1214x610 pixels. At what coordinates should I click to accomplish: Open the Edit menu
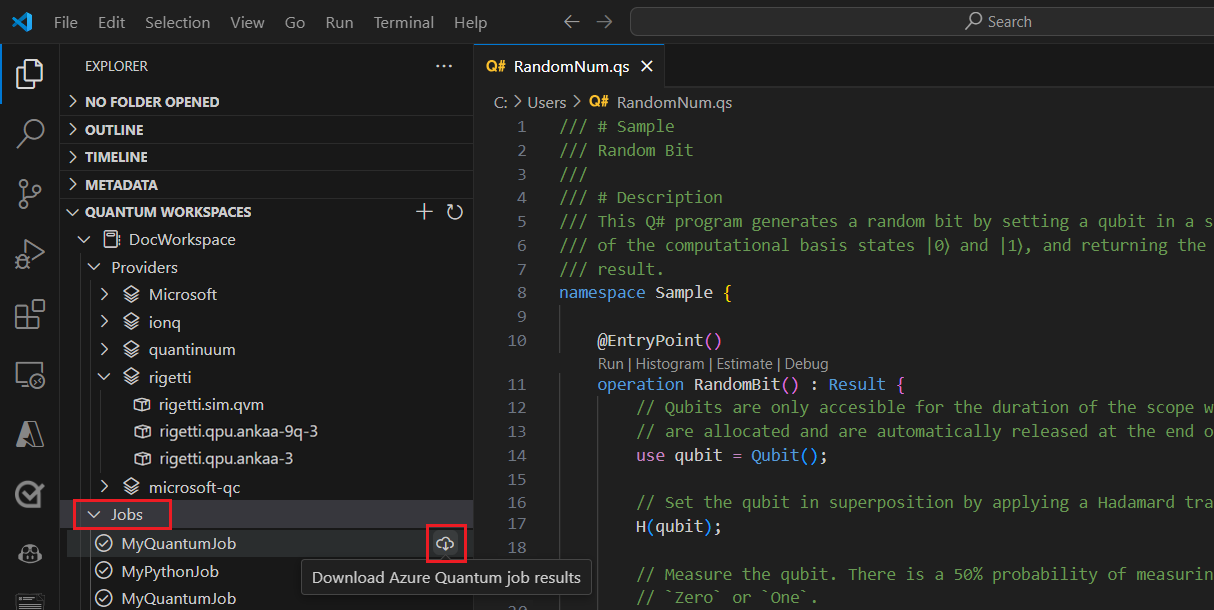tap(112, 22)
